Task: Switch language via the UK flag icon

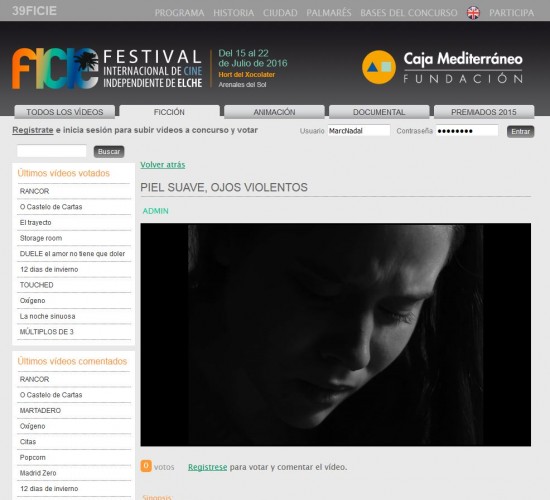Action: pos(473,13)
